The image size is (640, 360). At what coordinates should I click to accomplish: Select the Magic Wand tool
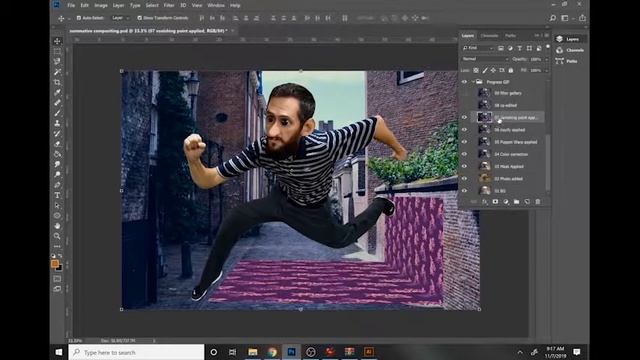(57, 72)
